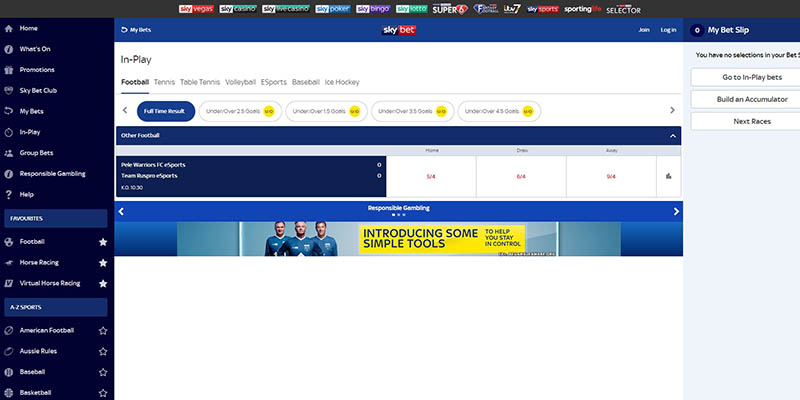Switch to the Ice Hockey tab
Screen dimensions: 800x400
click(342, 82)
